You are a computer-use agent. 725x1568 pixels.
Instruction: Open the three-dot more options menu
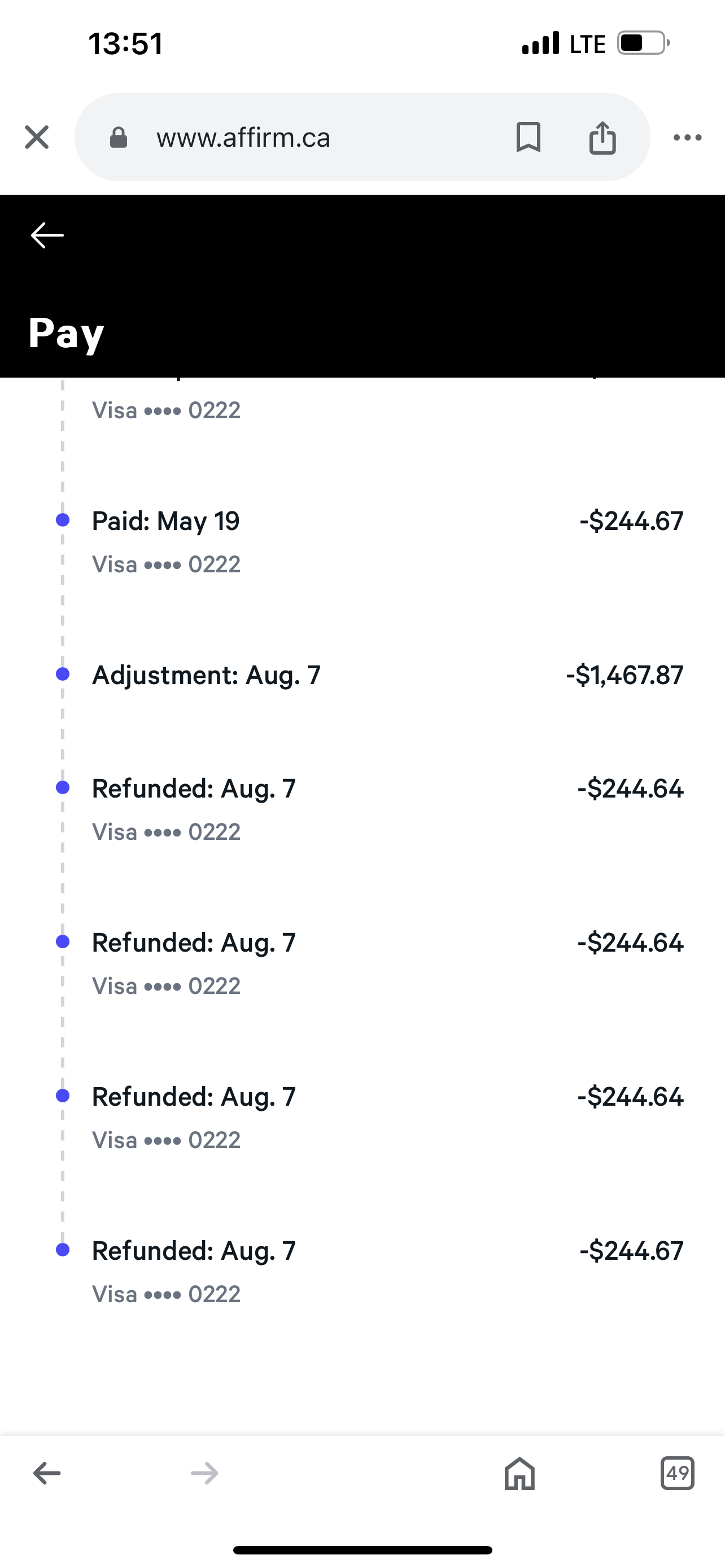[687, 138]
